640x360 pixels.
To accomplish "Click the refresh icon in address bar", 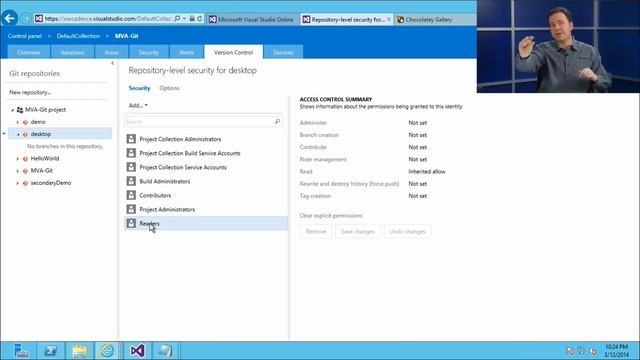I will pyautogui.click(x=200, y=19).
